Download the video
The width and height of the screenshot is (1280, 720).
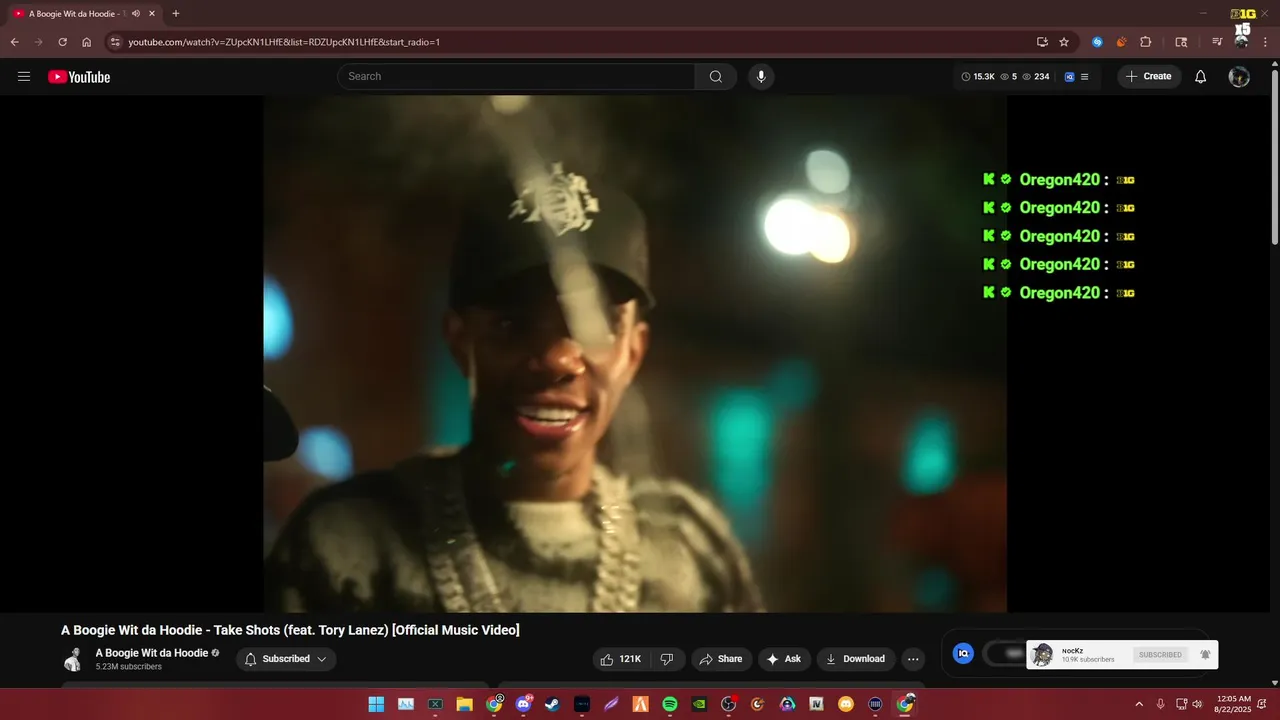tap(855, 659)
